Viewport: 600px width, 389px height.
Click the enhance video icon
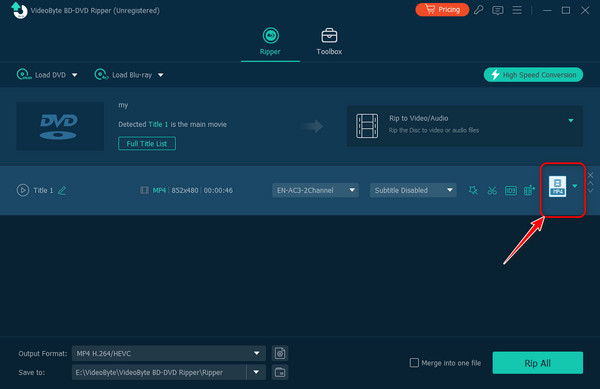coord(529,190)
